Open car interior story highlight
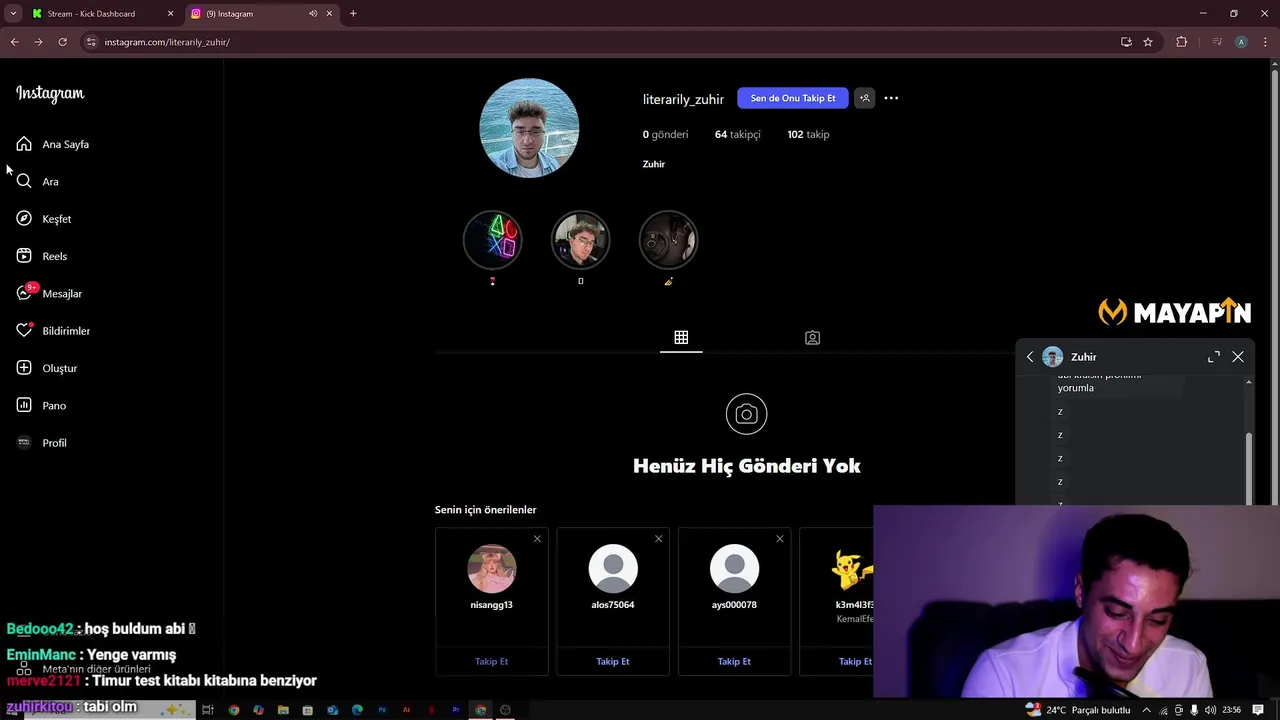1280x720 pixels. point(668,240)
